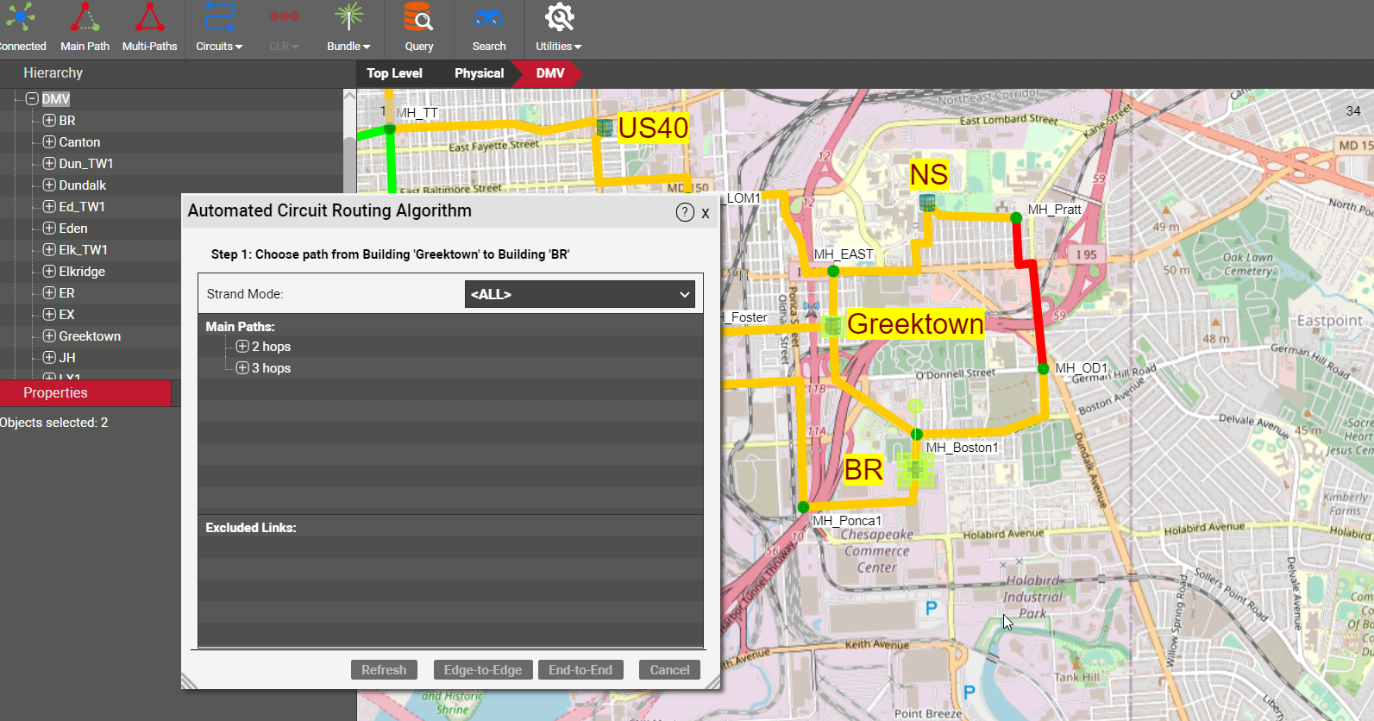Image resolution: width=1374 pixels, height=721 pixels.
Task: Expand the Greektown tree node
Action: coord(49,336)
